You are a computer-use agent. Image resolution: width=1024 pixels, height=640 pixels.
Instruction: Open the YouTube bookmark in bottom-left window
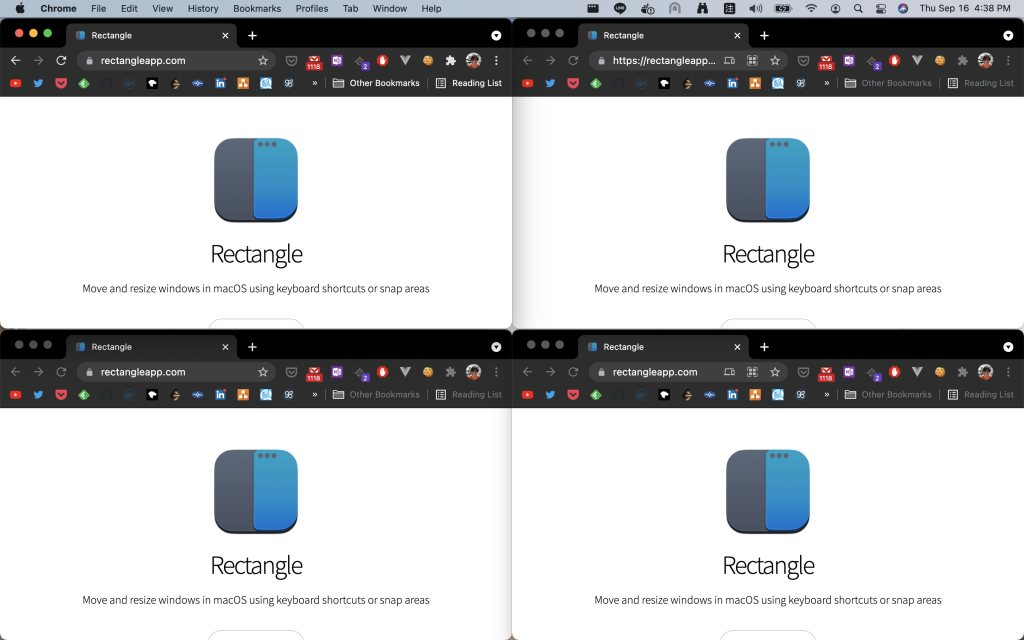pyautogui.click(x=16, y=394)
